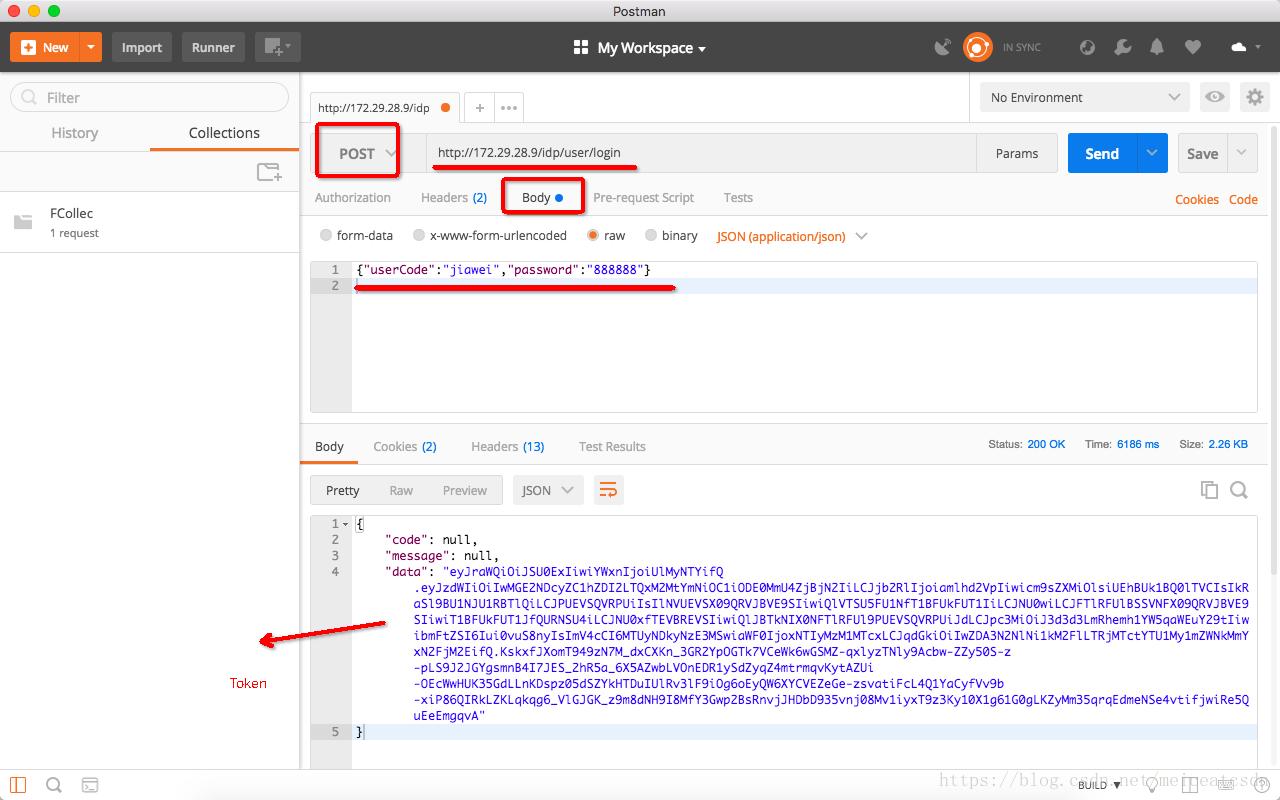1280x800 pixels.
Task: Switch response view to Raw
Action: point(401,490)
